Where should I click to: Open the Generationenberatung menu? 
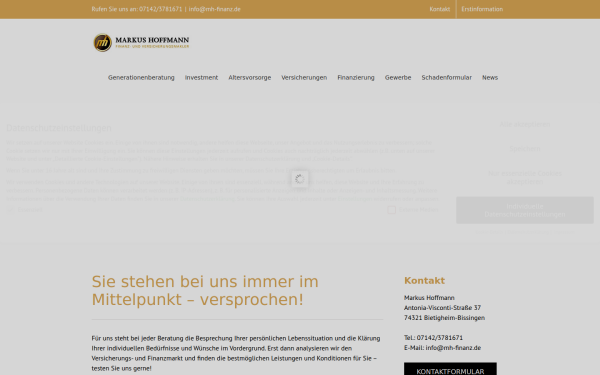(x=141, y=78)
